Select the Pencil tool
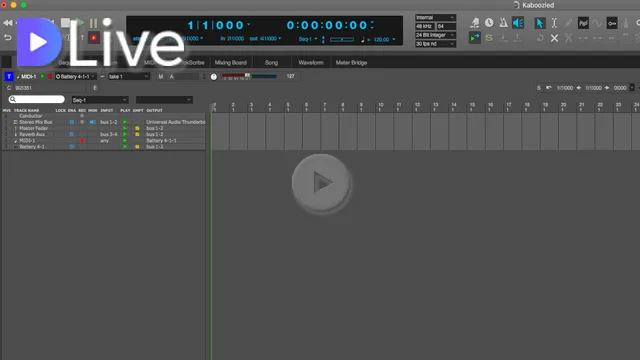The width and height of the screenshot is (640, 360). [568, 23]
